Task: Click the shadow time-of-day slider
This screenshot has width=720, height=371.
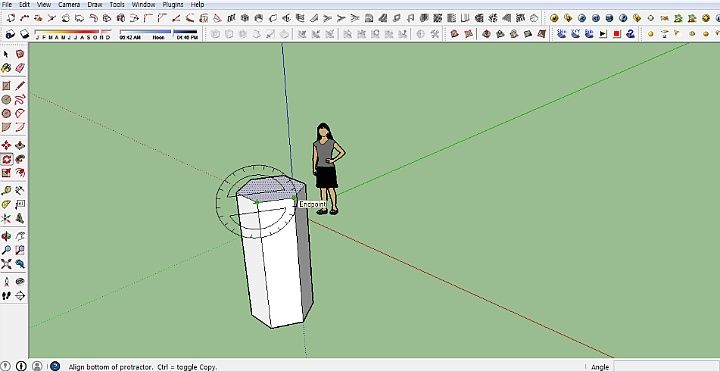Action: click(x=158, y=34)
